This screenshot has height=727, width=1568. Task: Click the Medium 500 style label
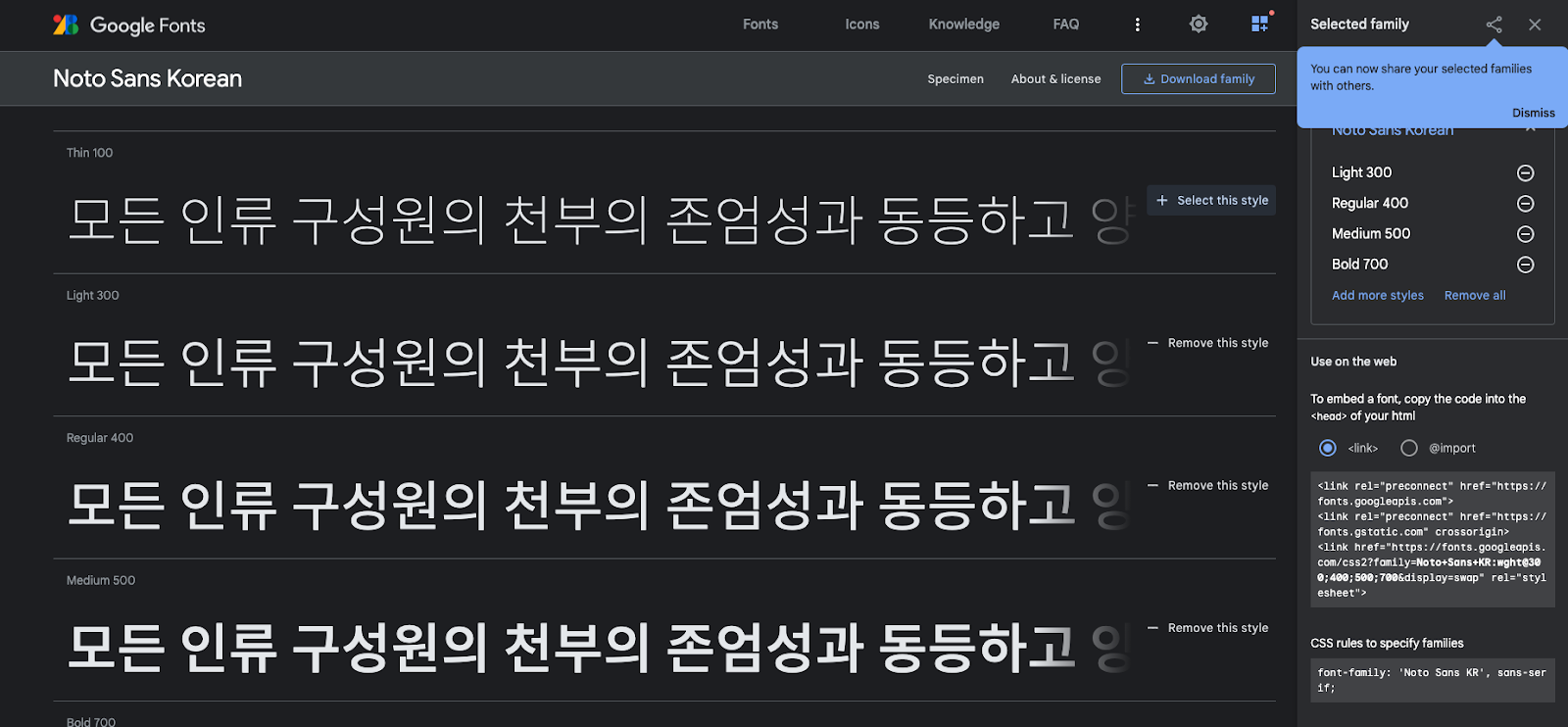point(100,580)
